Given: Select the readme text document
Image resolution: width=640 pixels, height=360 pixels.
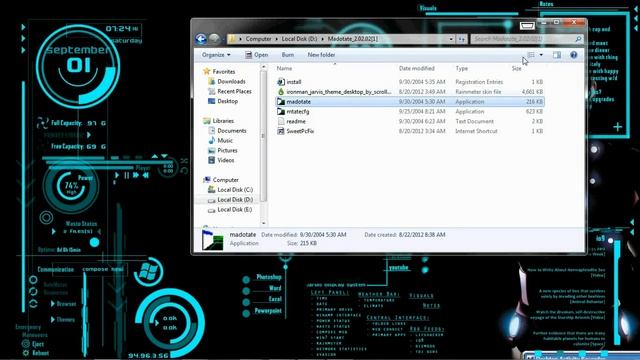Looking at the screenshot, I should coord(296,121).
